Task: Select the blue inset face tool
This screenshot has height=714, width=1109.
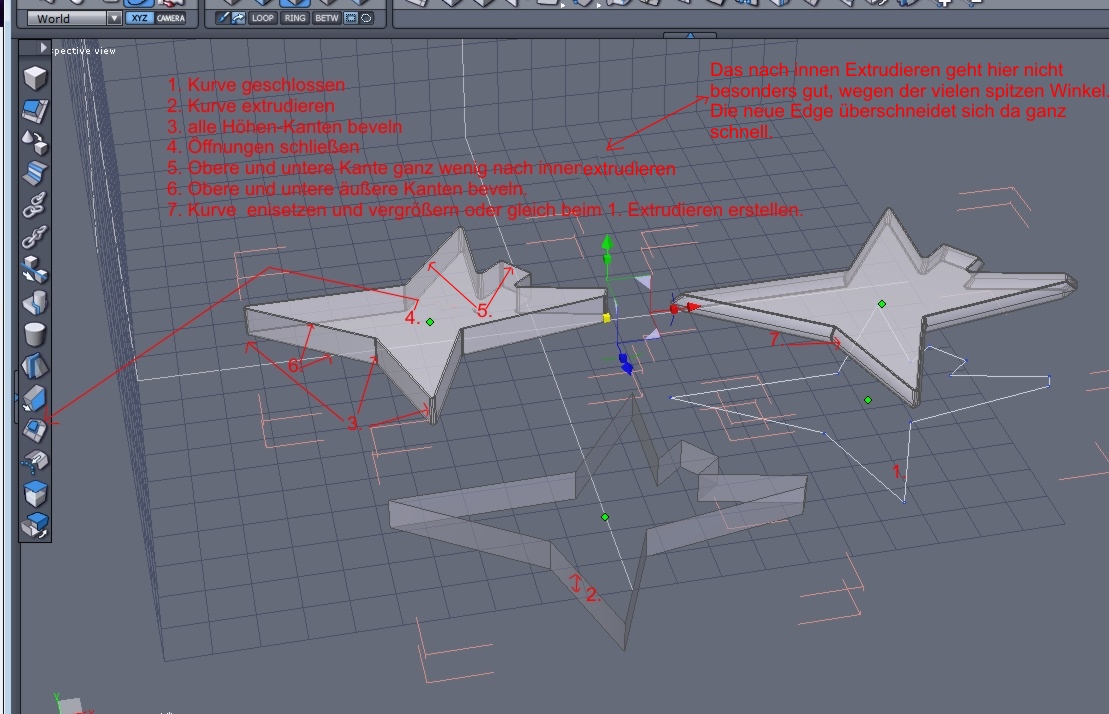Action: [x=35, y=429]
